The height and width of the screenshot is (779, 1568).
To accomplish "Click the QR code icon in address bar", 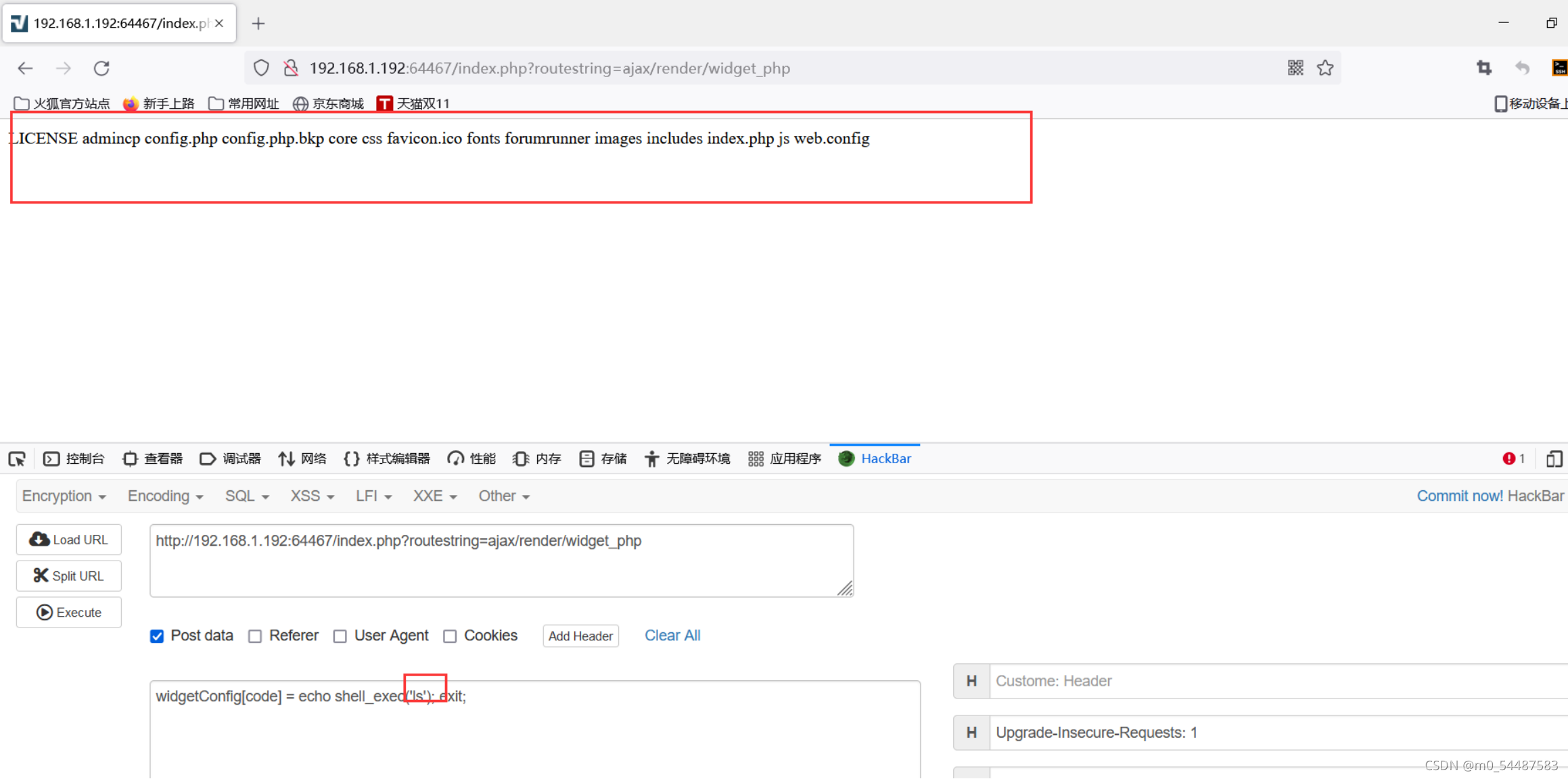I will point(1295,68).
